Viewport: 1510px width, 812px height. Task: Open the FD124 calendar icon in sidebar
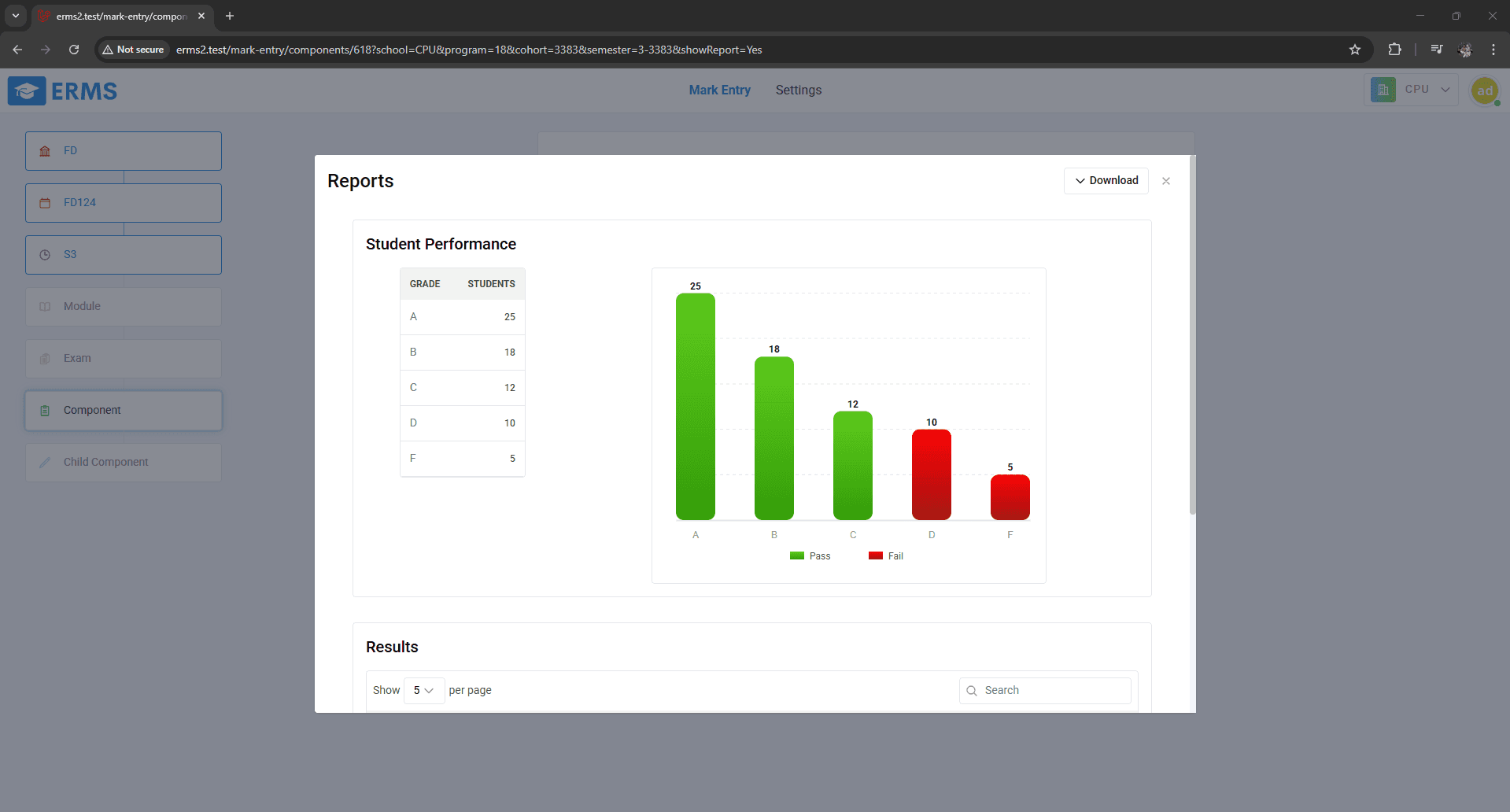click(x=45, y=203)
